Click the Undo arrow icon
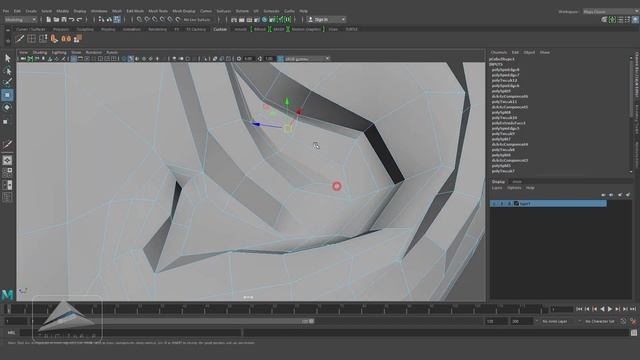Screen dimensions: 640x360 [71, 19]
